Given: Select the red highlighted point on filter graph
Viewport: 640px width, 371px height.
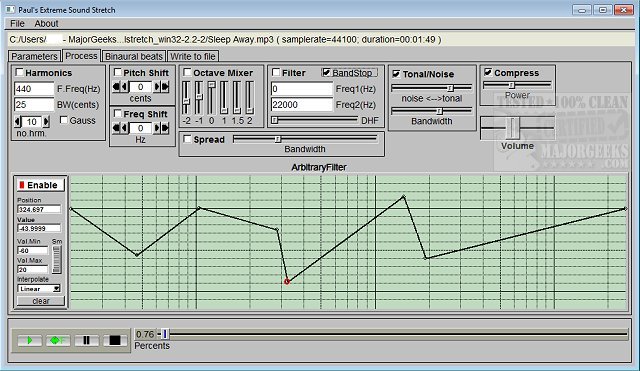Looking at the screenshot, I should click(x=287, y=282).
